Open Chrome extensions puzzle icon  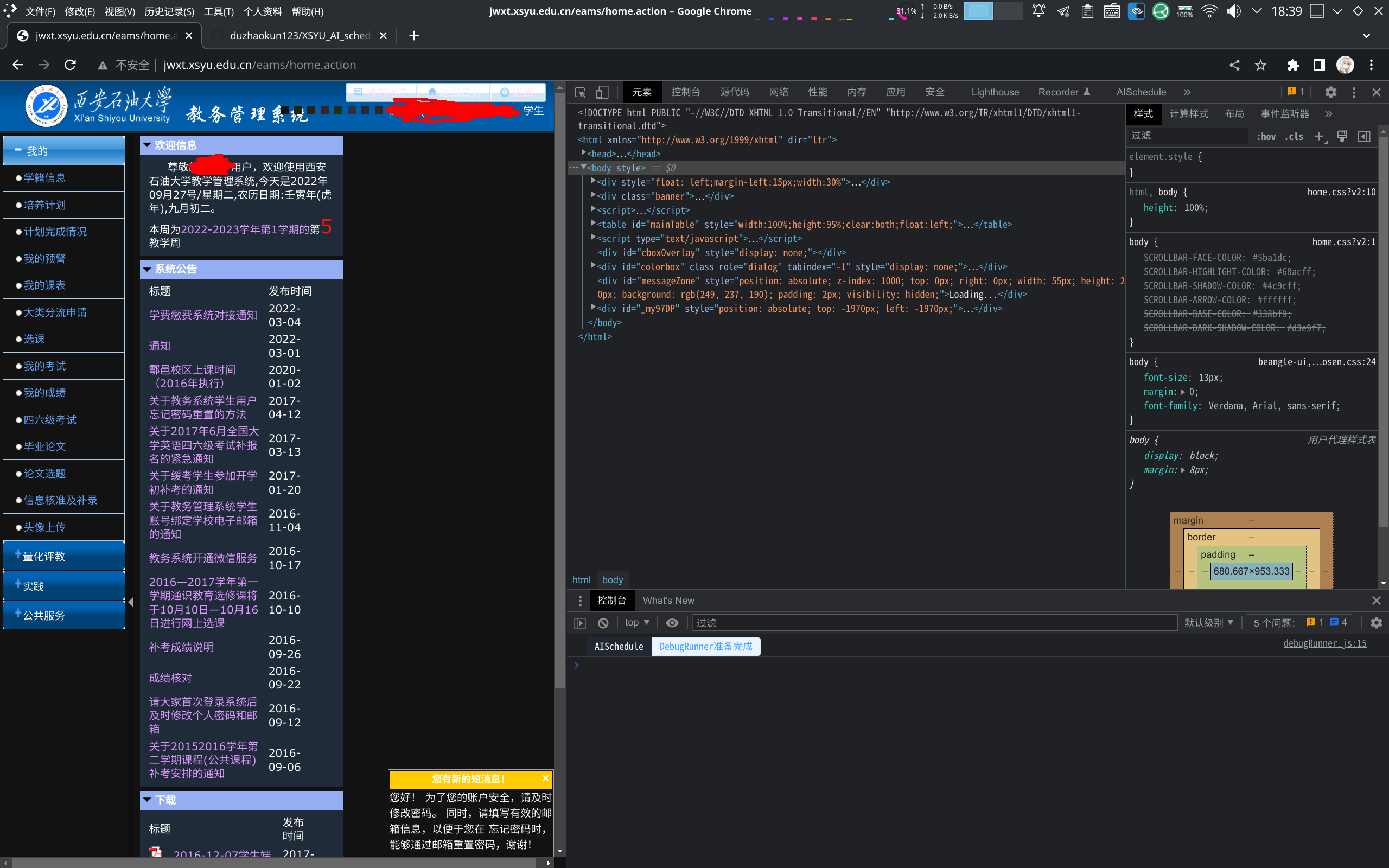coord(1292,65)
